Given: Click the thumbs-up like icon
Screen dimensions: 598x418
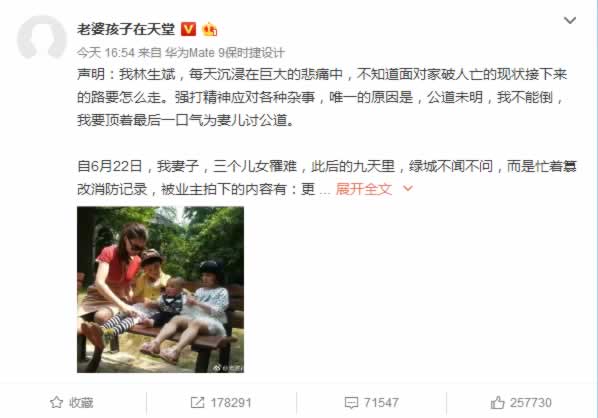Looking at the screenshot, I should (x=497, y=402).
